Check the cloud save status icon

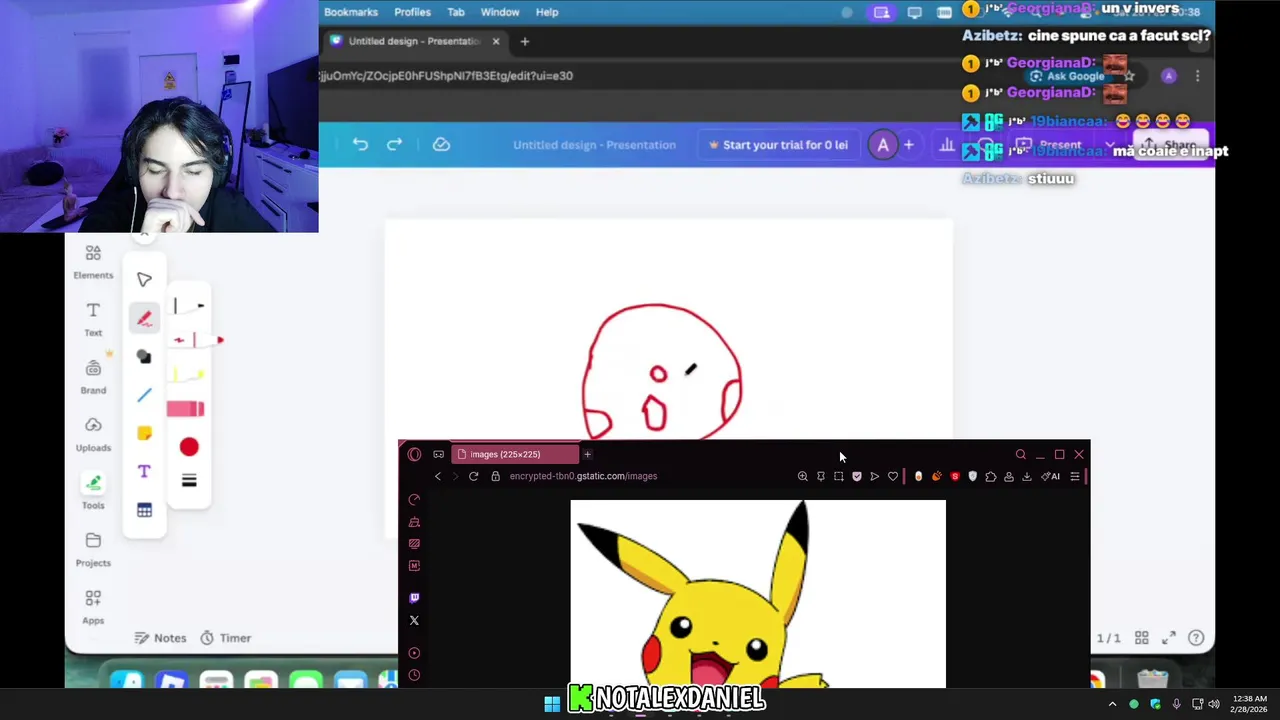click(x=441, y=145)
